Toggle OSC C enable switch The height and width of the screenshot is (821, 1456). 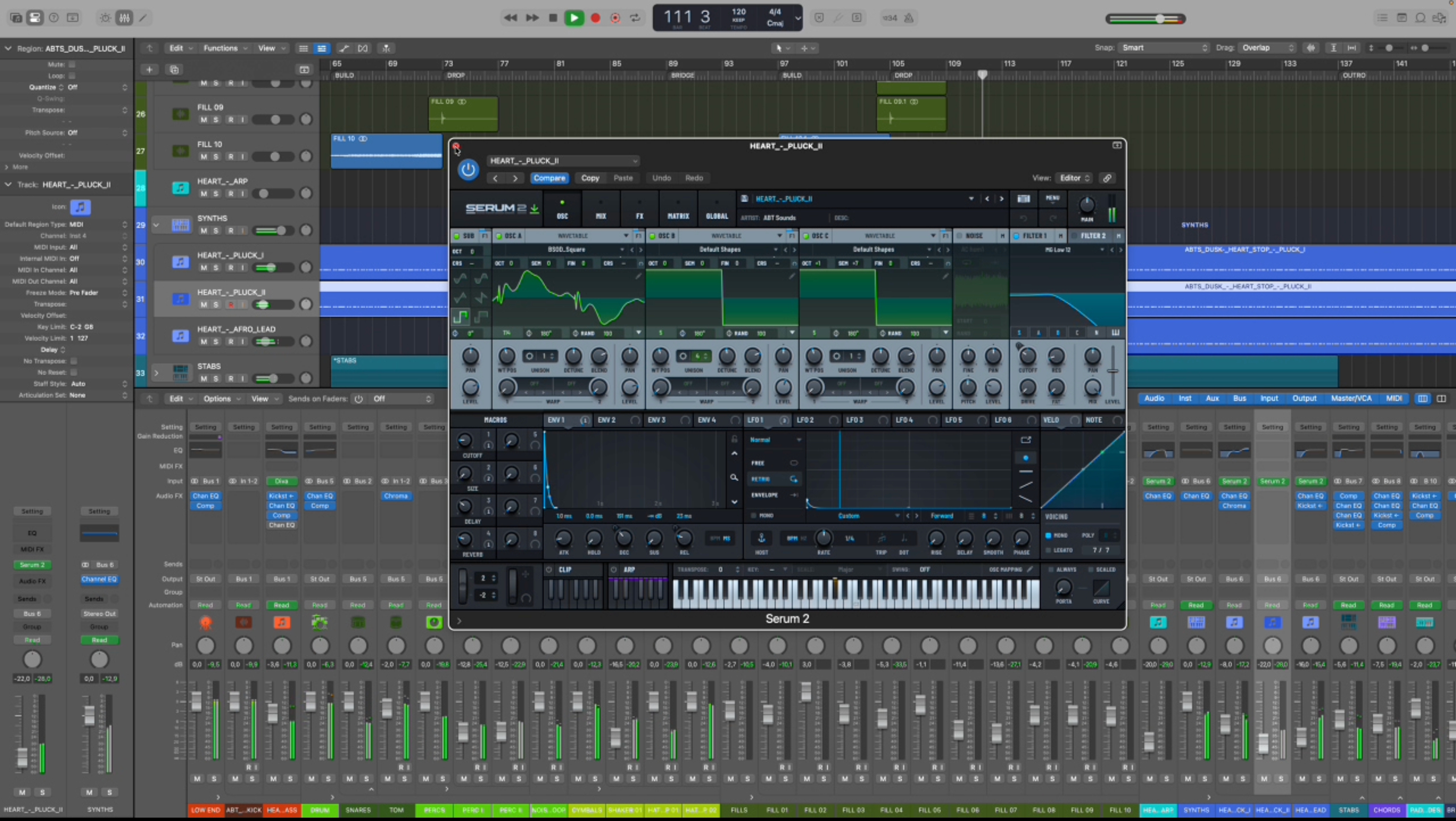pyautogui.click(x=806, y=236)
